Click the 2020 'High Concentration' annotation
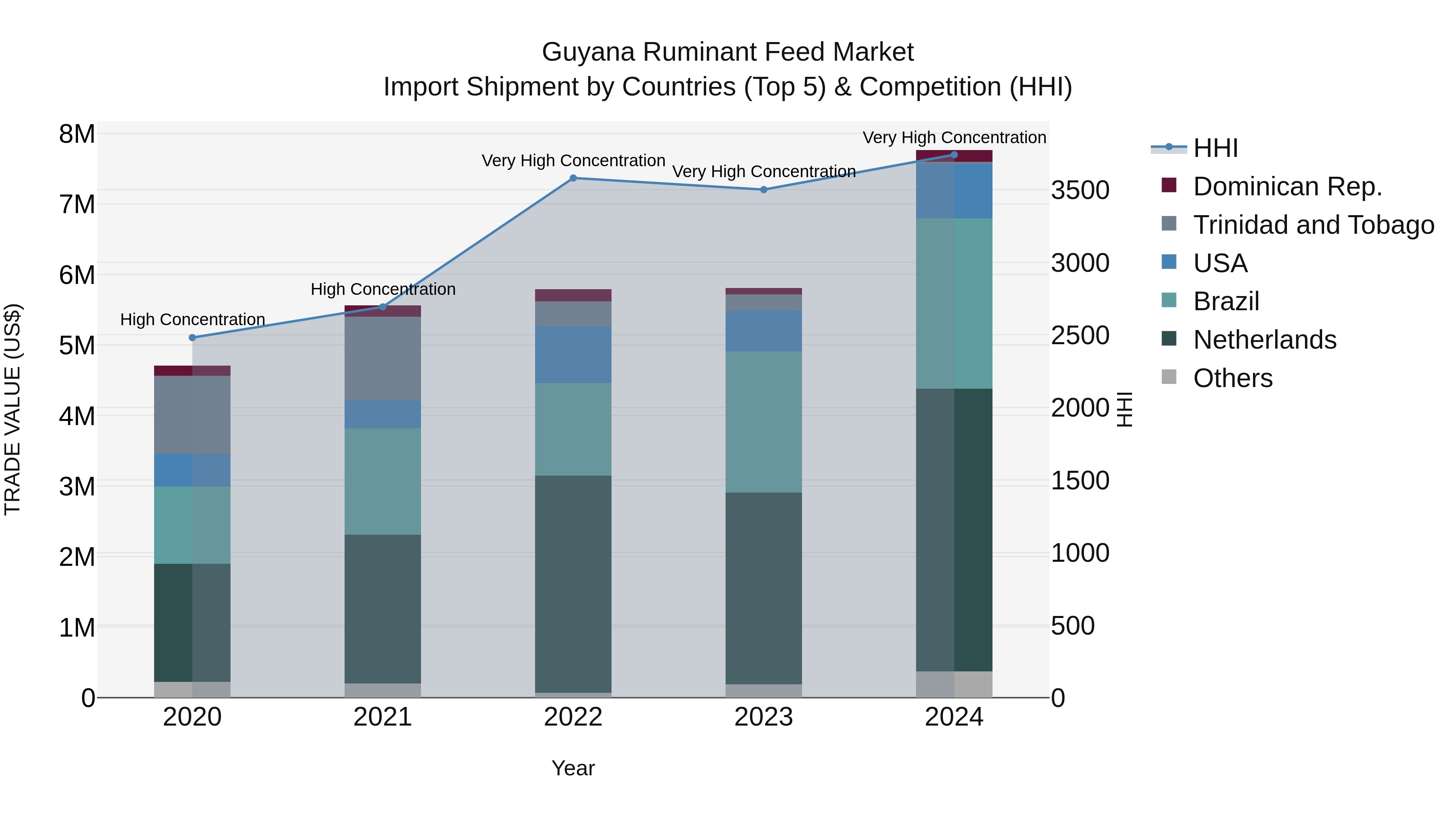This screenshot has height=819, width=1456. (x=193, y=320)
